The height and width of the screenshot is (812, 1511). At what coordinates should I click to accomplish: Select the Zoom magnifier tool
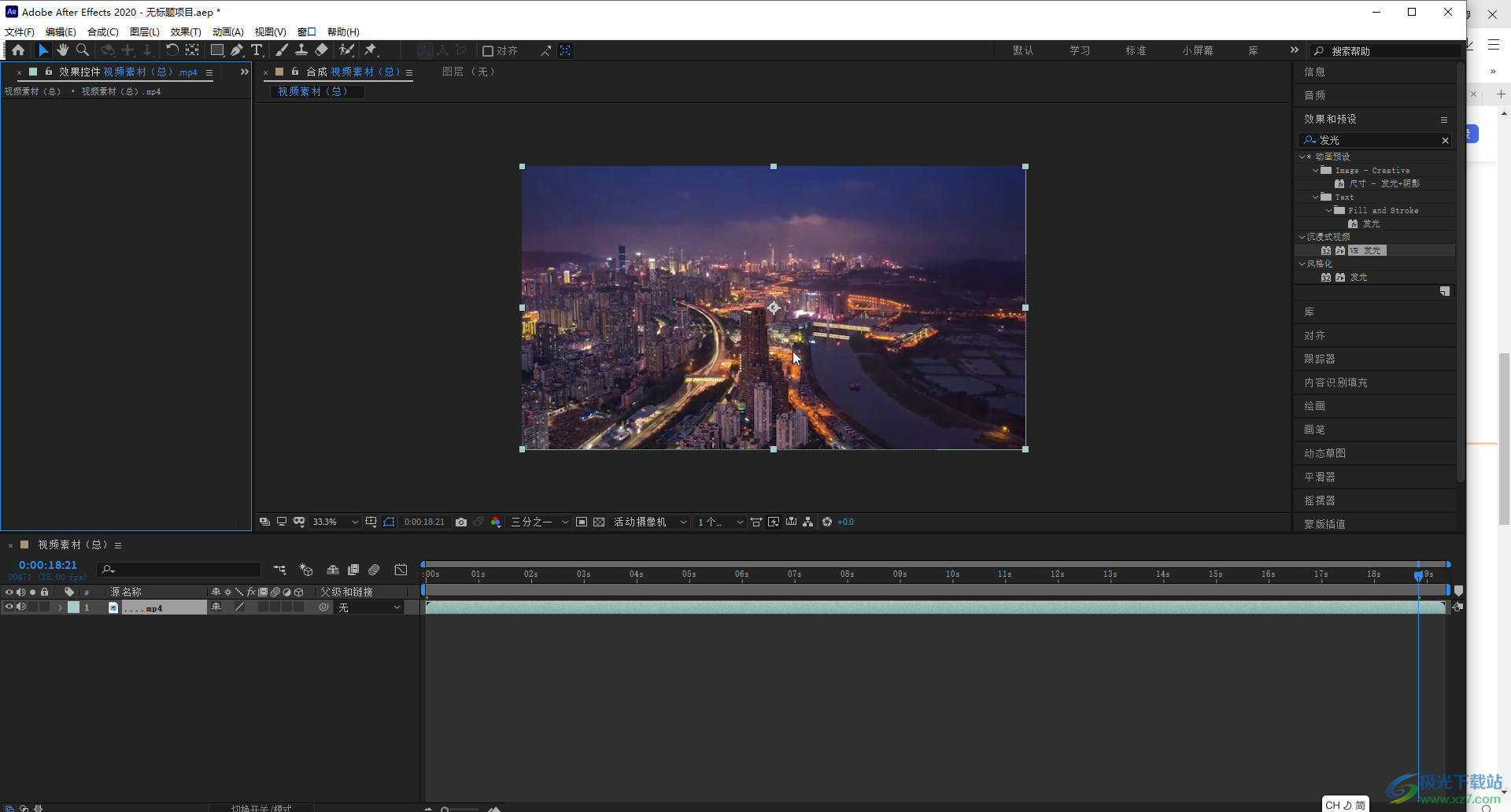(x=83, y=50)
